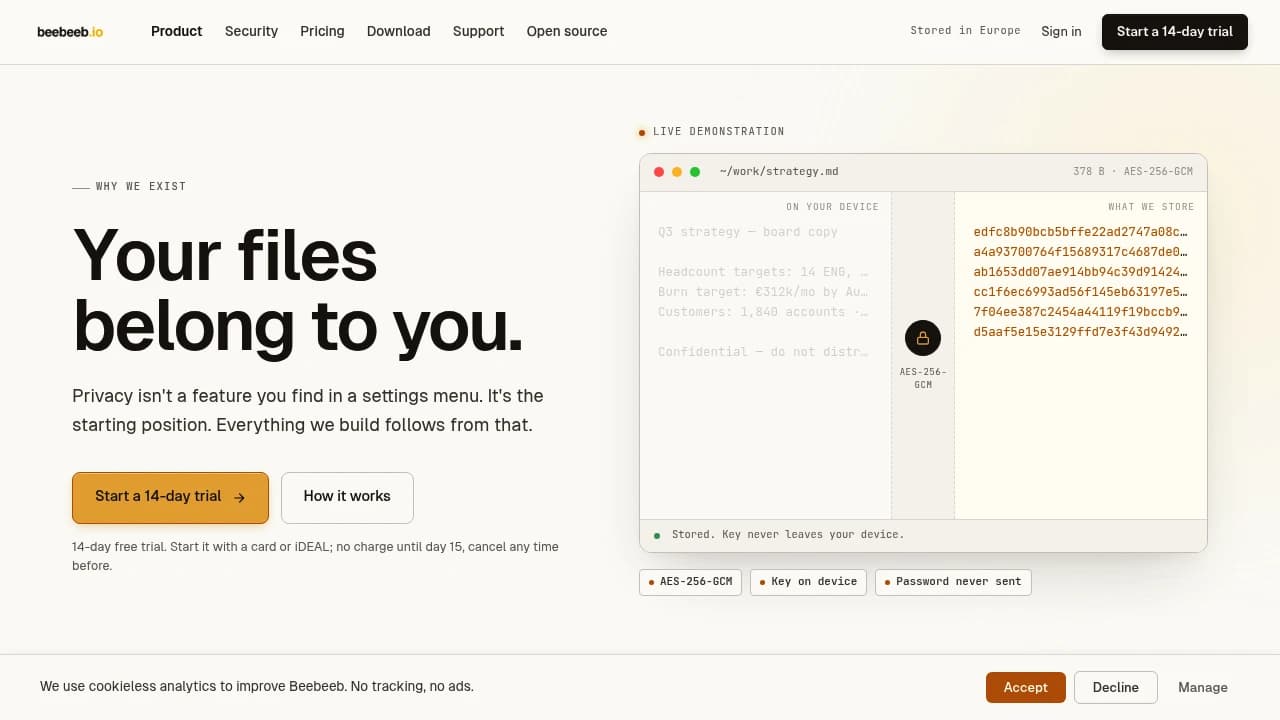Click the header Start a 14-day trial button

[x=1175, y=32]
